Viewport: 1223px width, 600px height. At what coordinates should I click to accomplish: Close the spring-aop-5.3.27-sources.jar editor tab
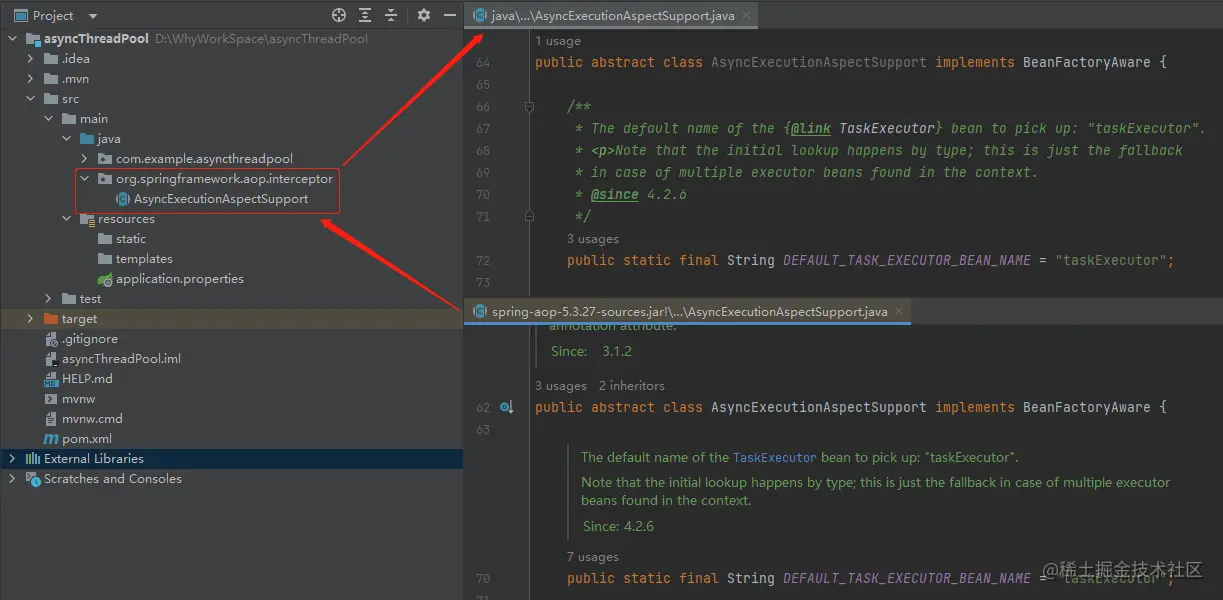coord(898,312)
